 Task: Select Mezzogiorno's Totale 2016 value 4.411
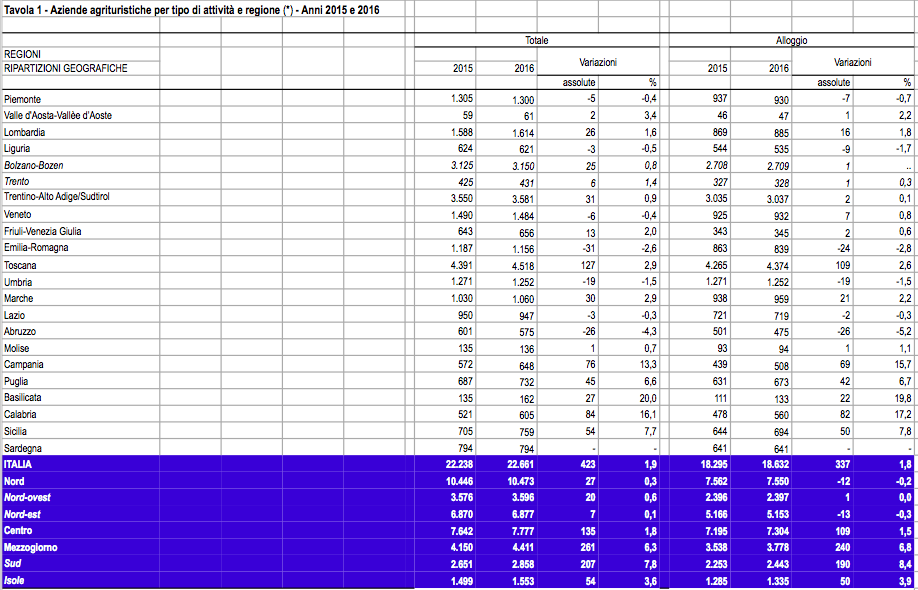tap(523, 548)
